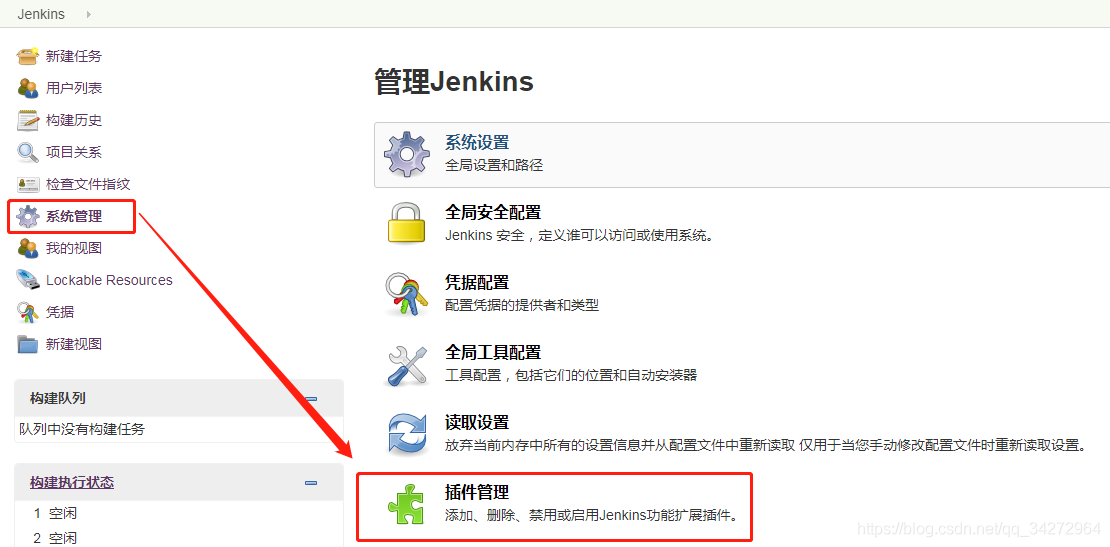The height and width of the screenshot is (547, 1110).
Task: Open the 凭据配置 title link
Action: point(476,282)
